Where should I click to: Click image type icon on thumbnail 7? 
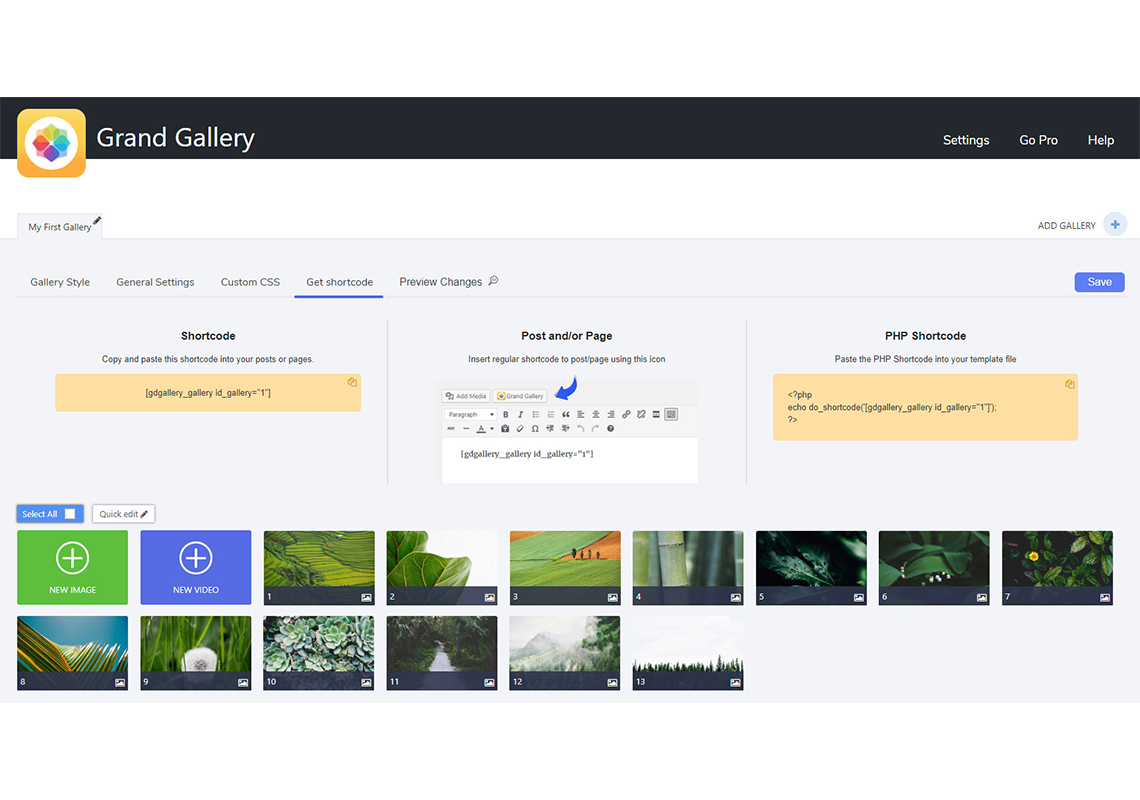[1105, 598]
